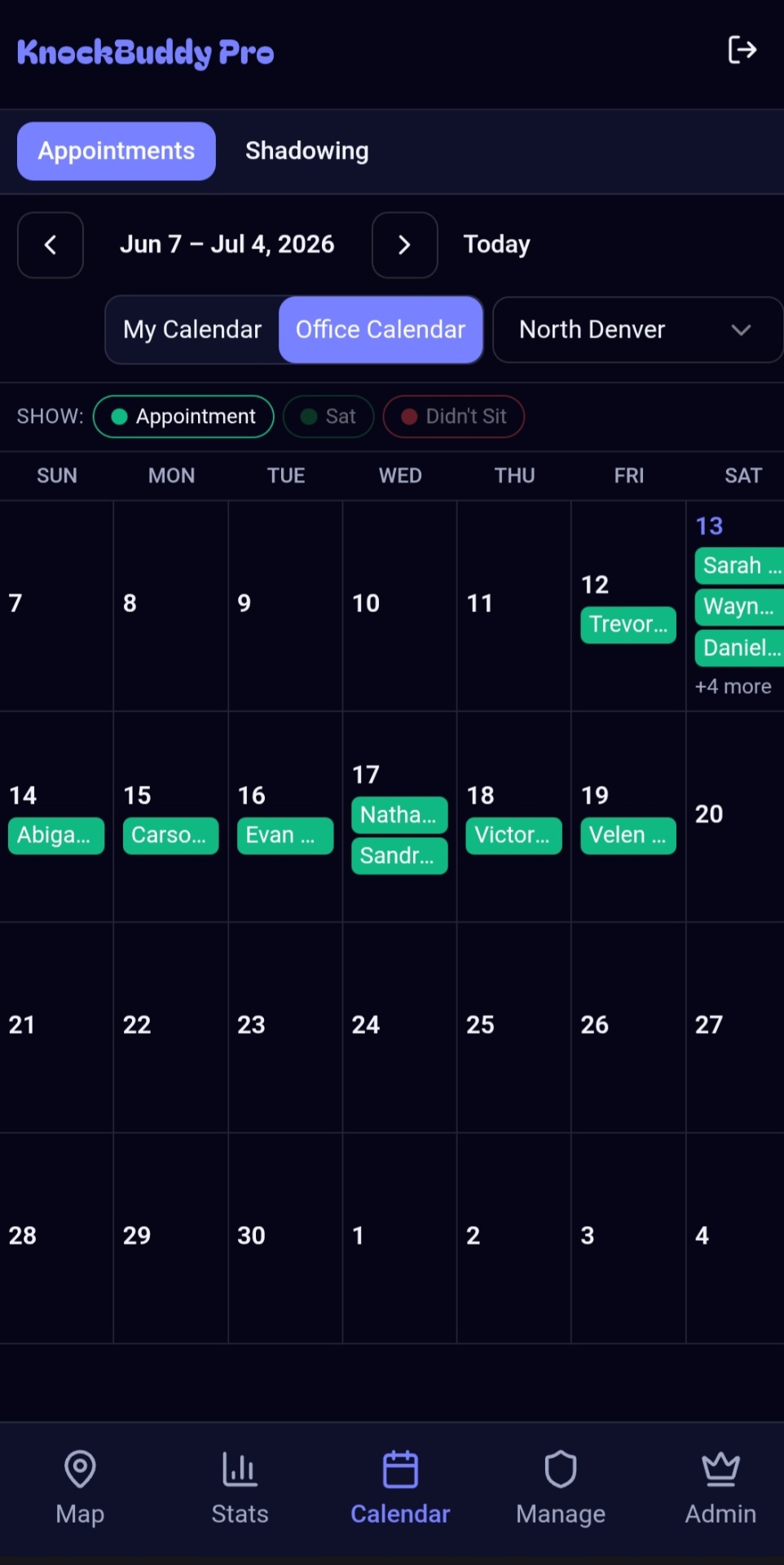Select the June 10 day cell

point(399,606)
